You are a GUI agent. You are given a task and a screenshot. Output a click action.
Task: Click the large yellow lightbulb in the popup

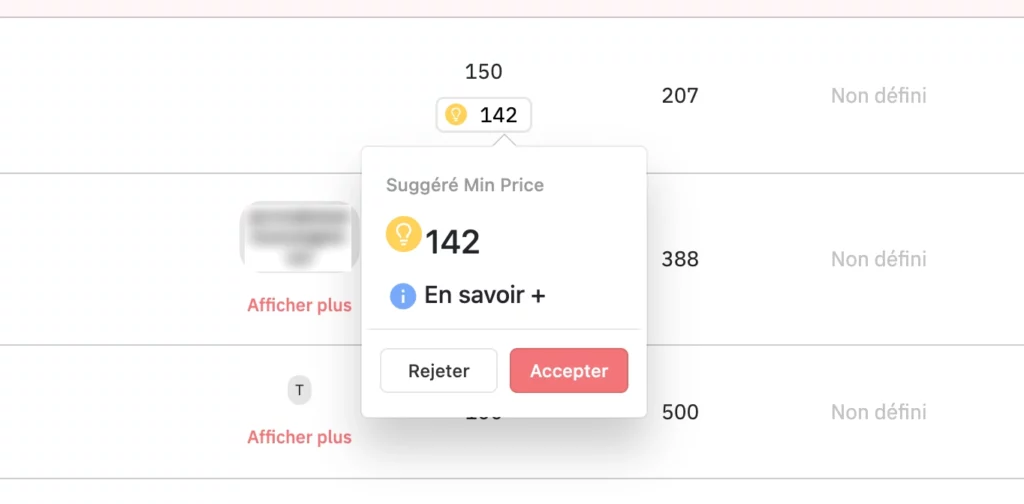click(403, 235)
